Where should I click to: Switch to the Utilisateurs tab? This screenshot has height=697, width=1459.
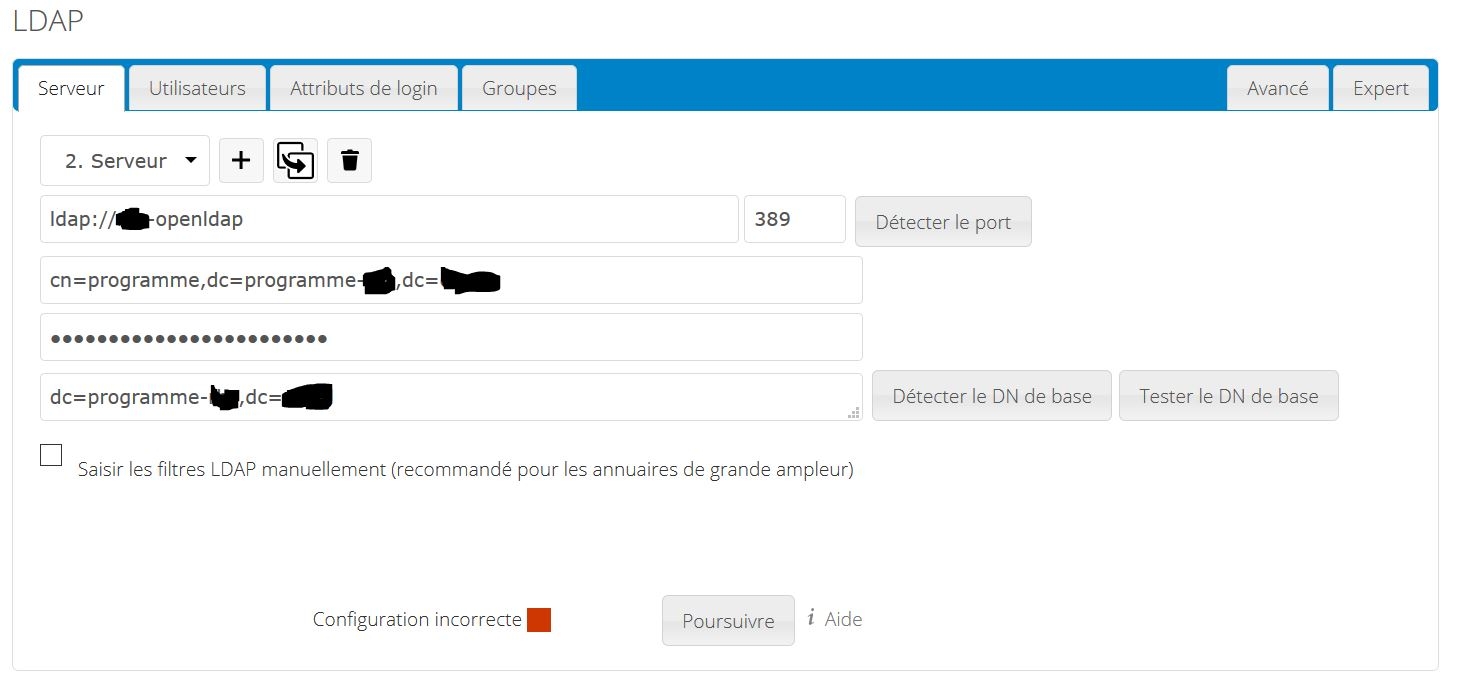click(x=197, y=88)
